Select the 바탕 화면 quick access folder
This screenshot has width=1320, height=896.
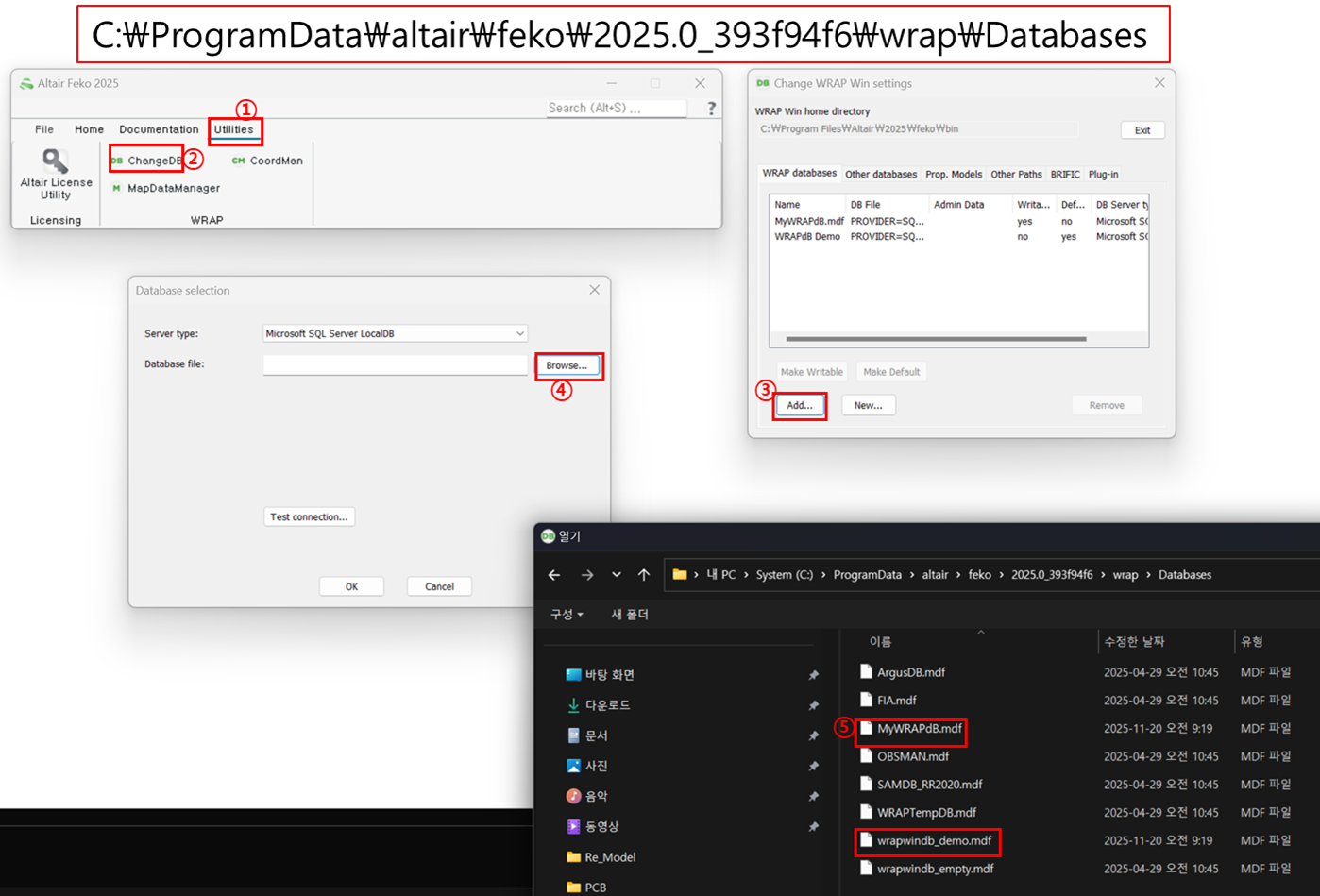point(601,675)
